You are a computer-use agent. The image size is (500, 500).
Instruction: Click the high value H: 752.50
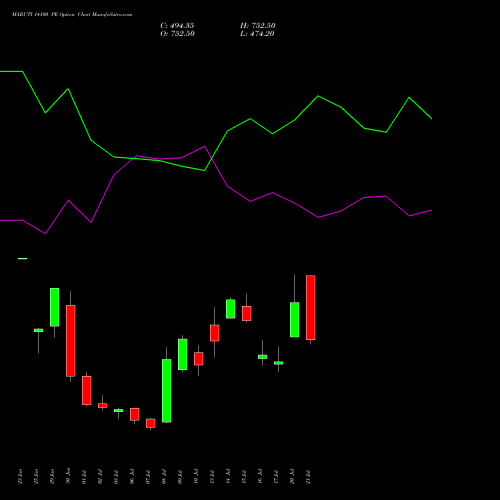[x=258, y=26]
